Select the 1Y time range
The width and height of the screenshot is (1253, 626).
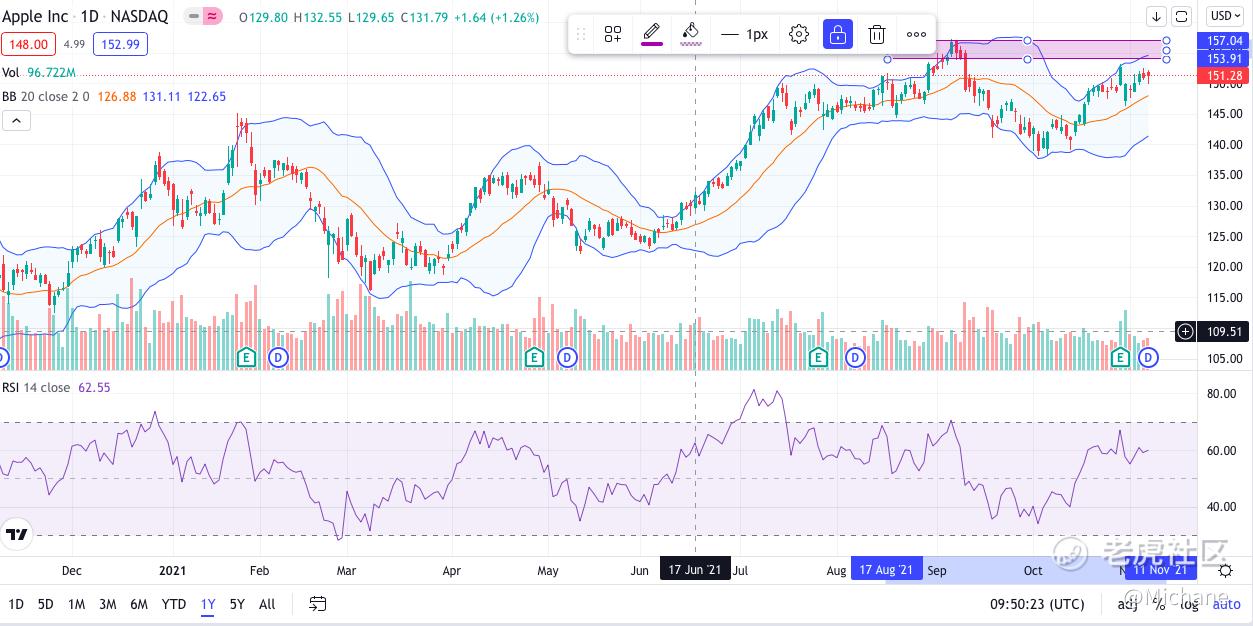(x=208, y=604)
